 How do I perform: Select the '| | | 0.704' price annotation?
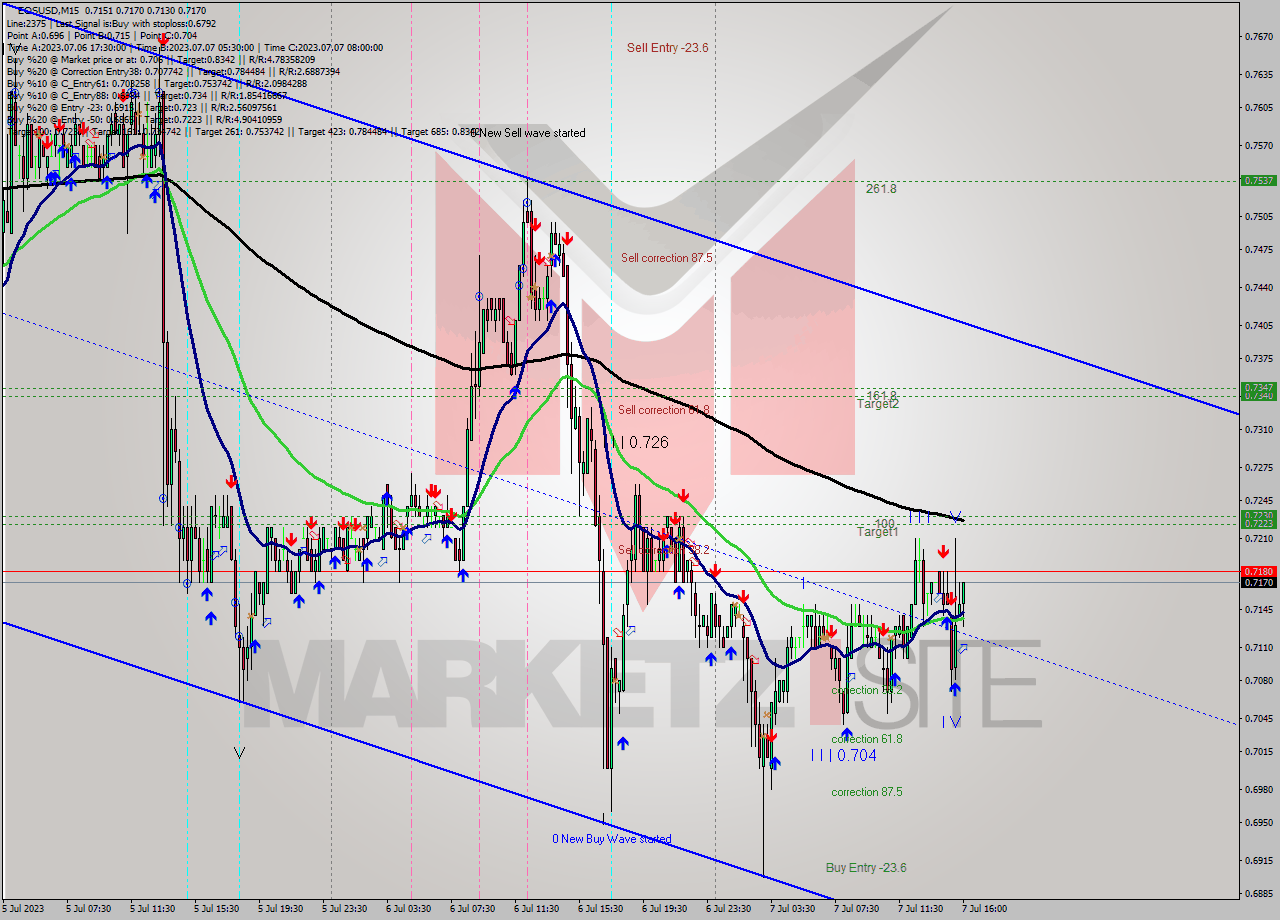click(844, 756)
